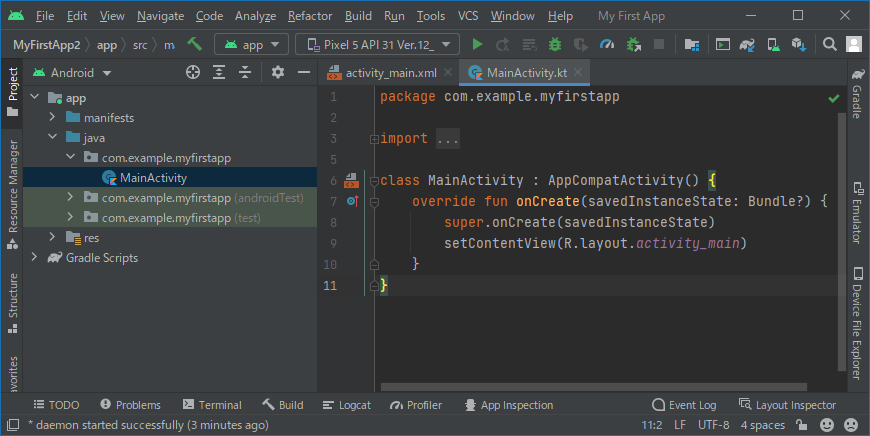Open the Problems tool window

pyautogui.click(x=130, y=405)
